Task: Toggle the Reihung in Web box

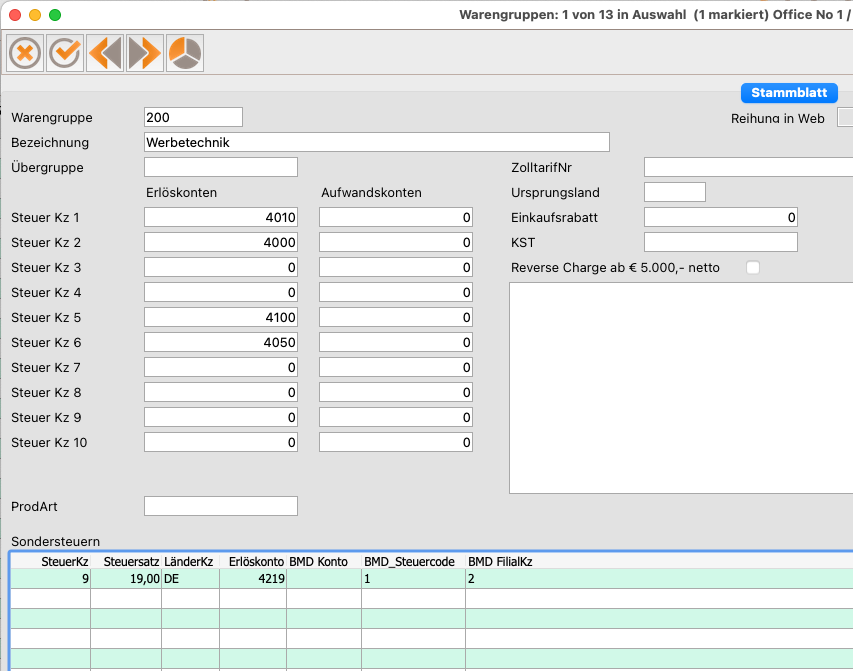Action: click(845, 118)
